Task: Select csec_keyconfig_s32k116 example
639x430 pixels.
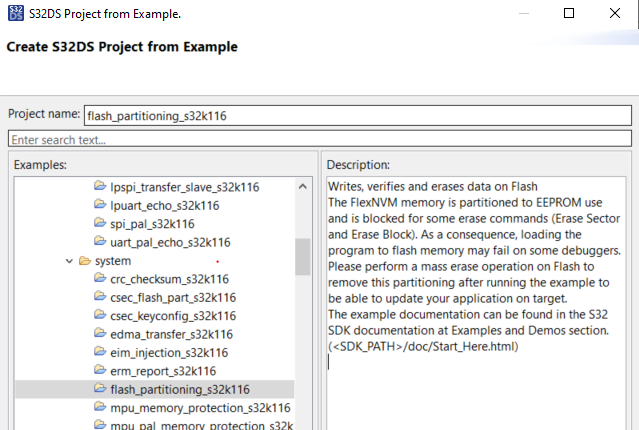Action: 173,316
